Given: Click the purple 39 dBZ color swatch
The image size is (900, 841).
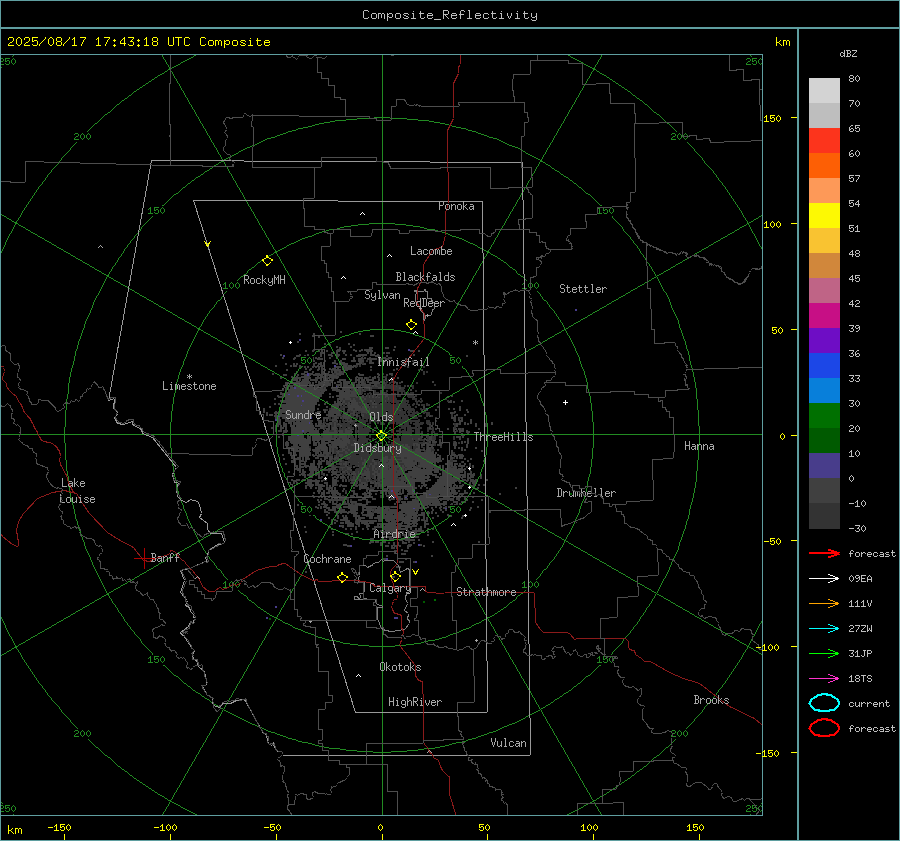Looking at the screenshot, I should pos(824,340).
